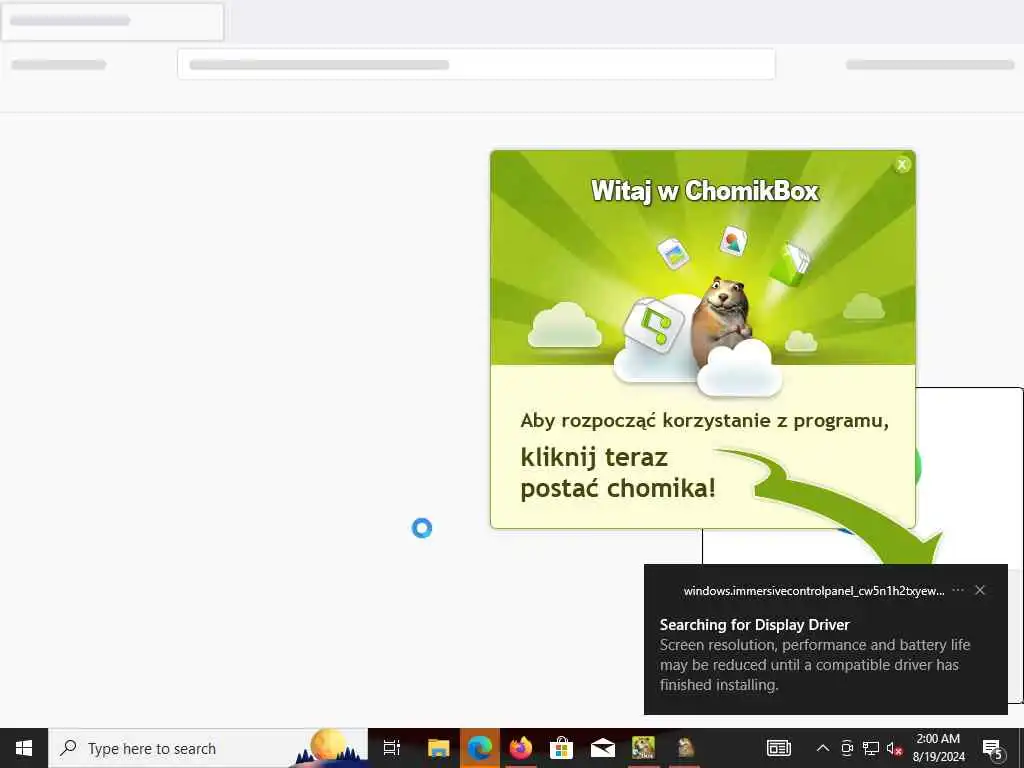Screen dimensions: 1024x768
Task: Focus the Type here to search box
Action: [208, 748]
